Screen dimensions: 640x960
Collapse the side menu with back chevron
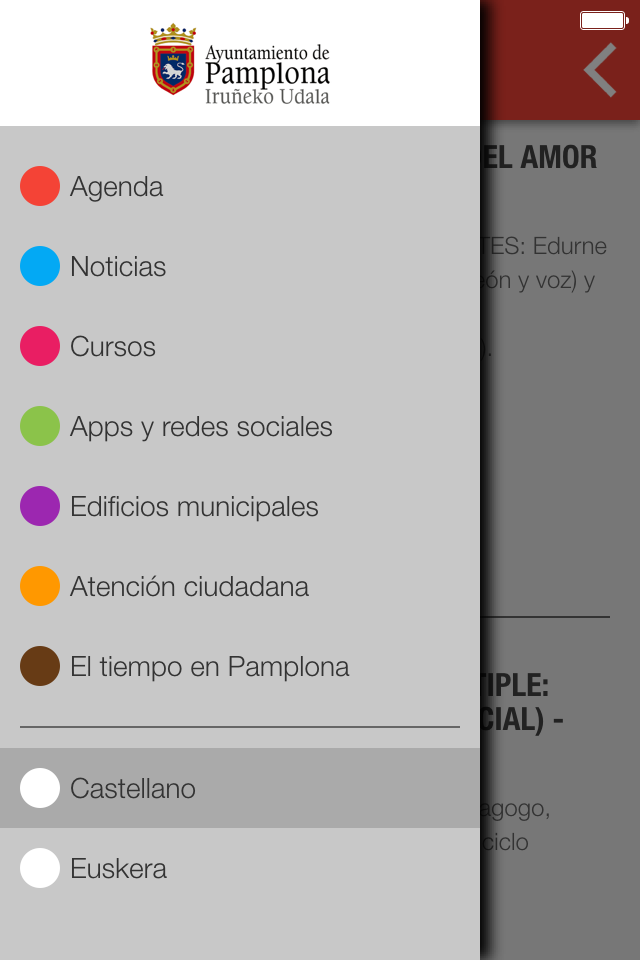point(600,70)
